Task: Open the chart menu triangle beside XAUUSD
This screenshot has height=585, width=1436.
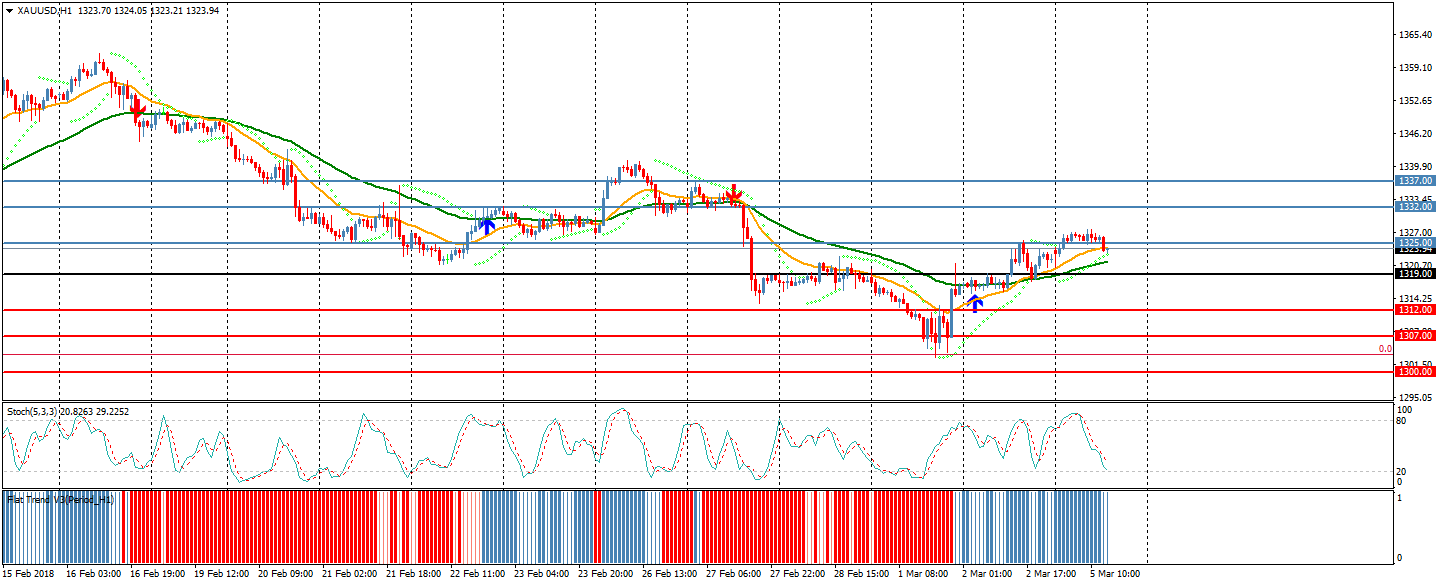Action: (x=9, y=11)
